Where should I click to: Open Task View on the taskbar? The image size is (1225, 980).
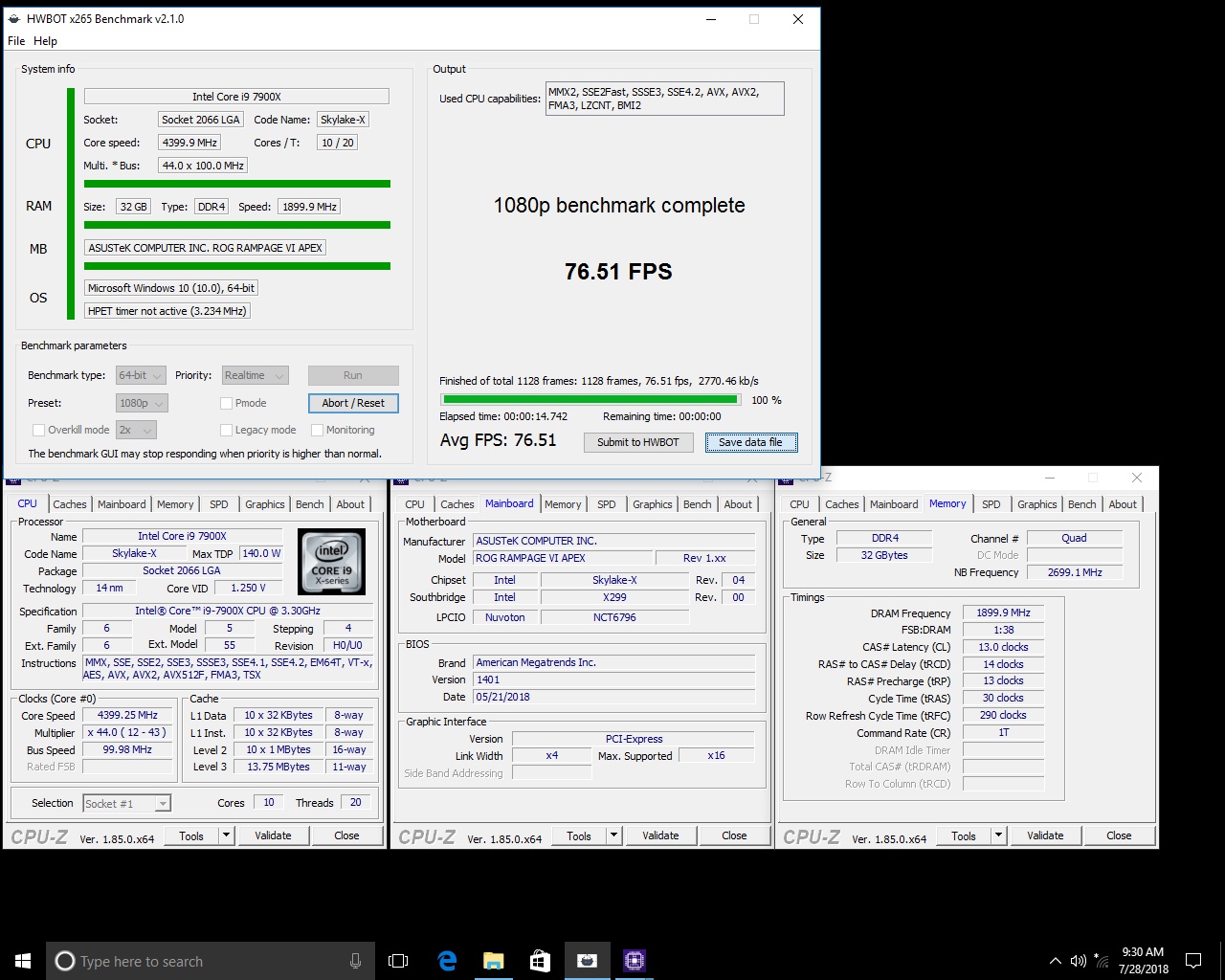pyautogui.click(x=398, y=961)
